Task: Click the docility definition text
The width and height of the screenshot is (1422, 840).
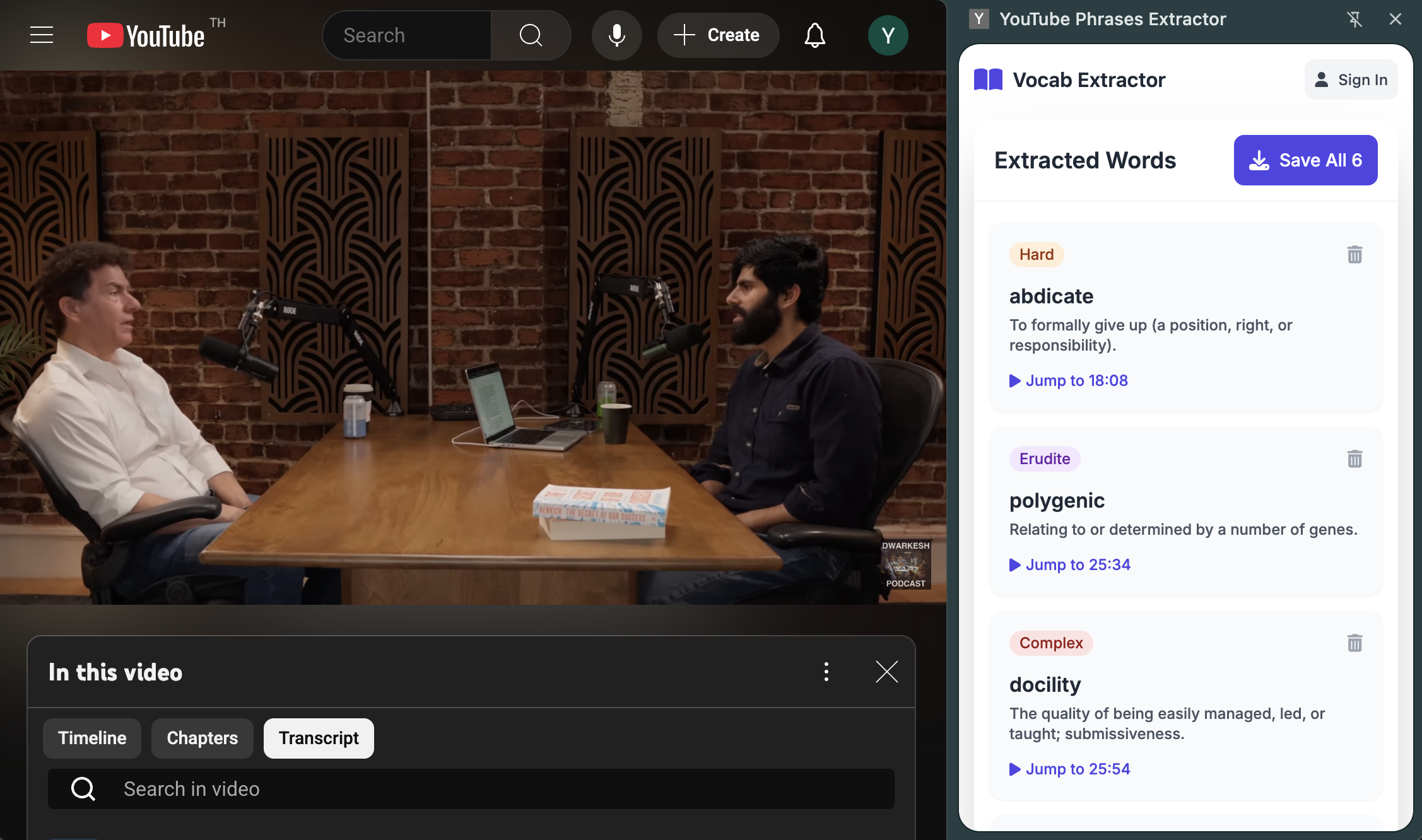Action: (x=1167, y=724)
